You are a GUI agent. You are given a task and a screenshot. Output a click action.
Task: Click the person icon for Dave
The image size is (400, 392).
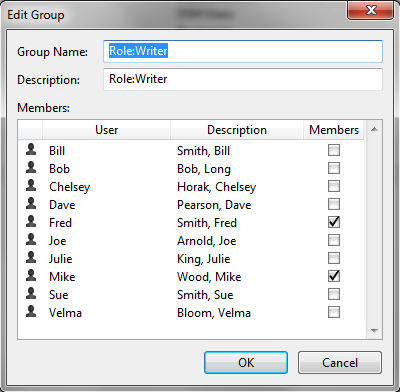coord(31,203)
